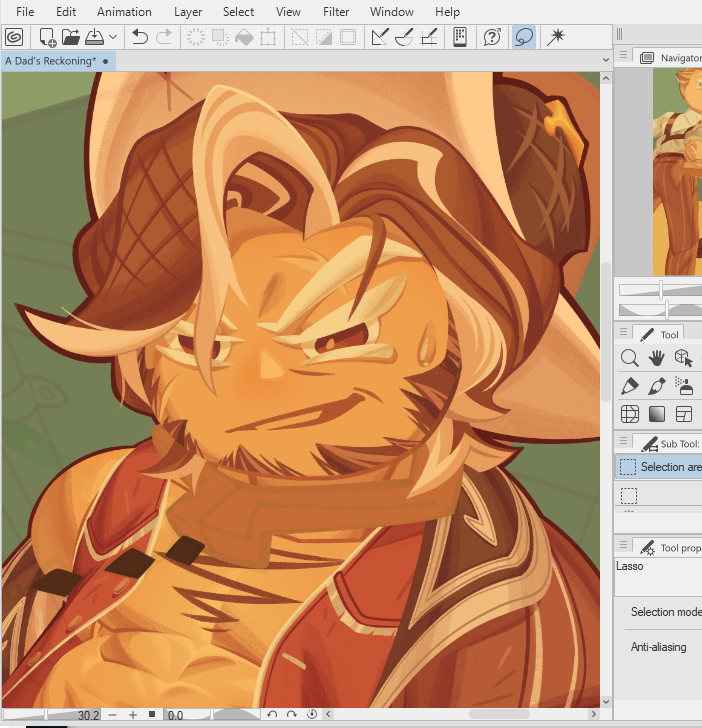Image resolution: width=702 pixels, height=728 pixels.
Task: Click the Navigator preview thumbnail
Action: (x=677, y=172)
